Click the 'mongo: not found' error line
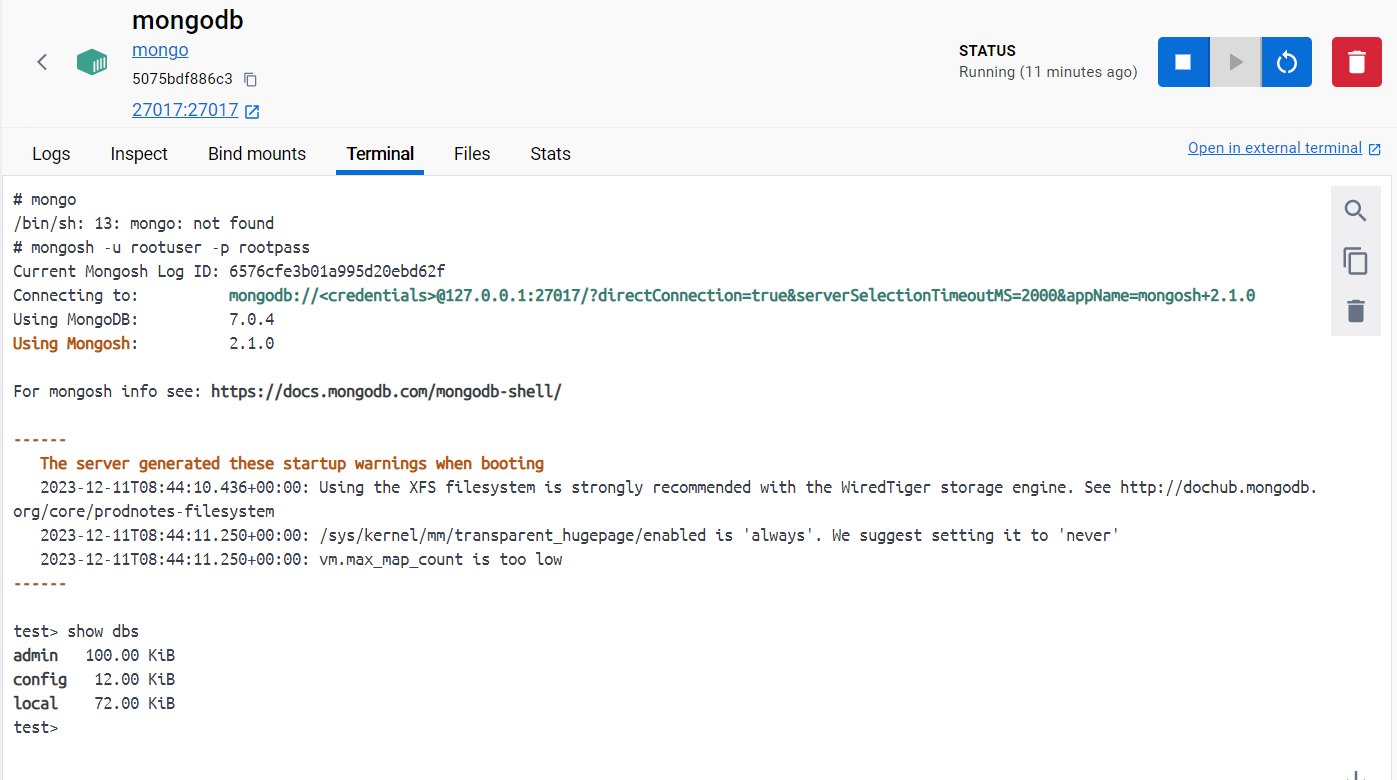The image size is (1397, 780). coord(144,223)
